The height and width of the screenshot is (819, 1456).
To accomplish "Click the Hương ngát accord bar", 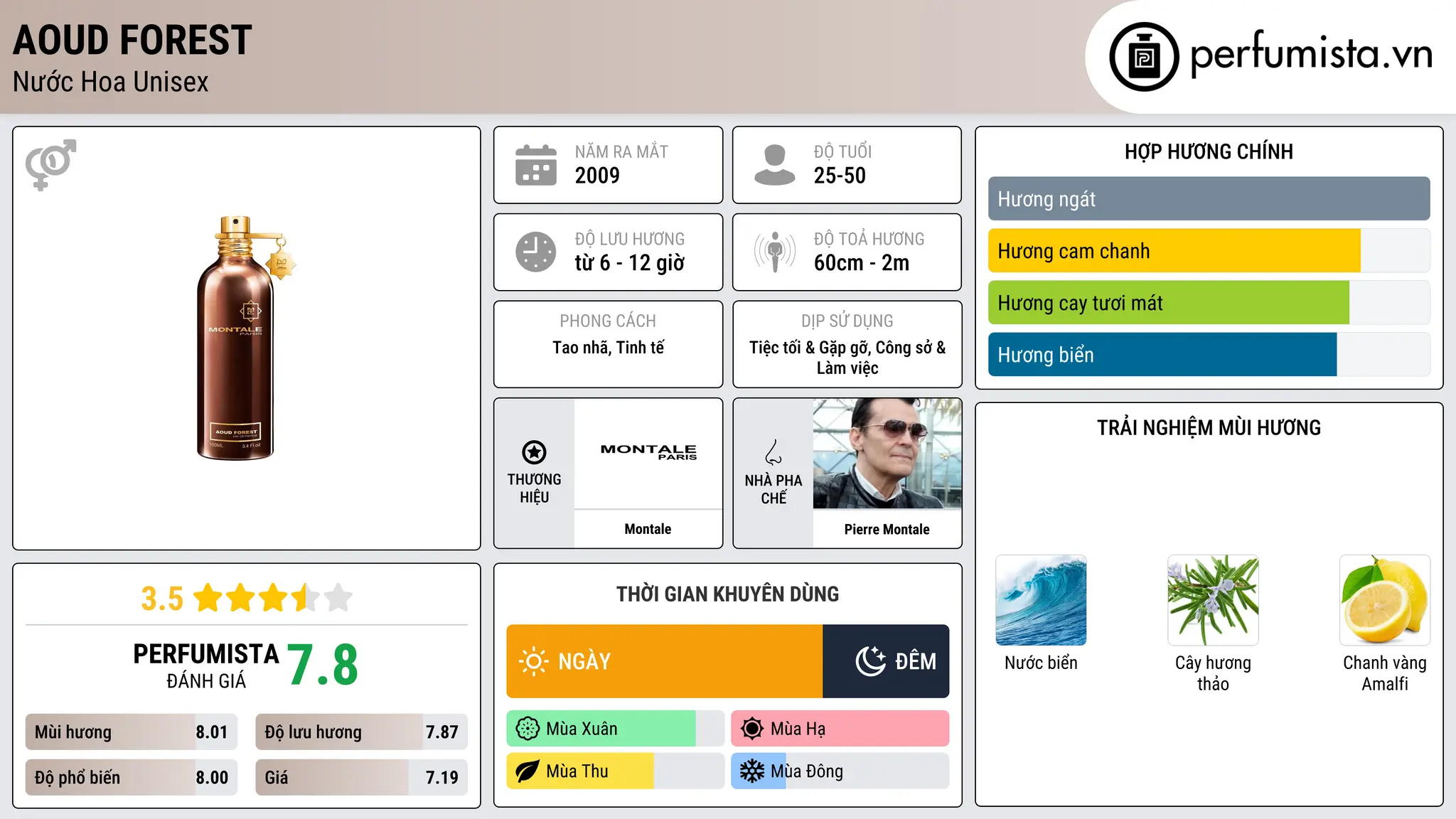I will click(1209, 199).
